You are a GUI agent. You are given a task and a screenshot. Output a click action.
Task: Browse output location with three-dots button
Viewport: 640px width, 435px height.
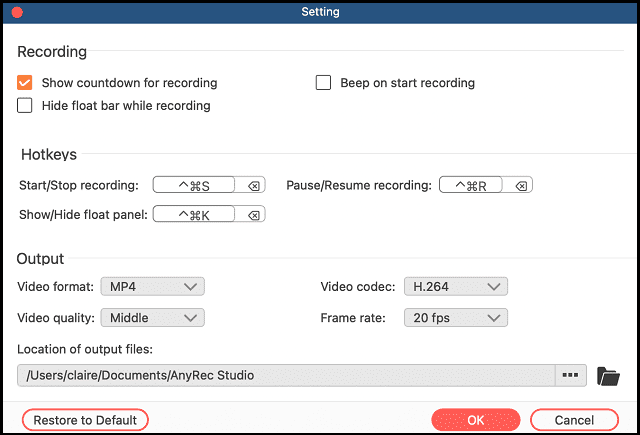pos(570,375)
